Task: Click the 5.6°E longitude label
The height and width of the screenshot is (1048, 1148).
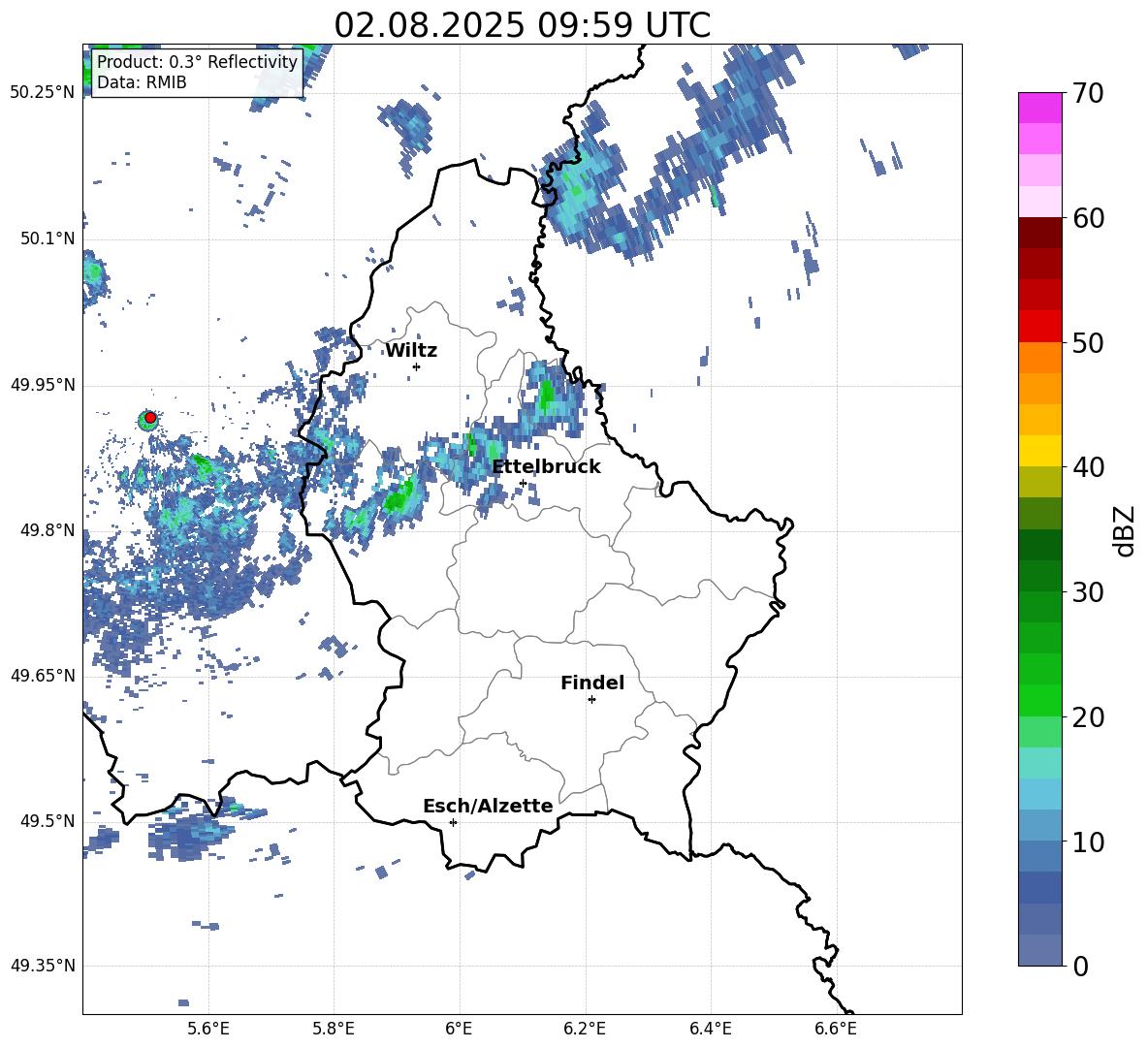Action: [x=208, y=1029]
